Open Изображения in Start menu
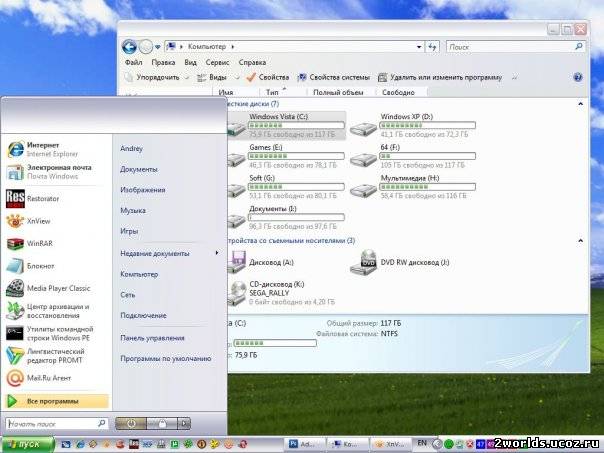 coord(143,190)
